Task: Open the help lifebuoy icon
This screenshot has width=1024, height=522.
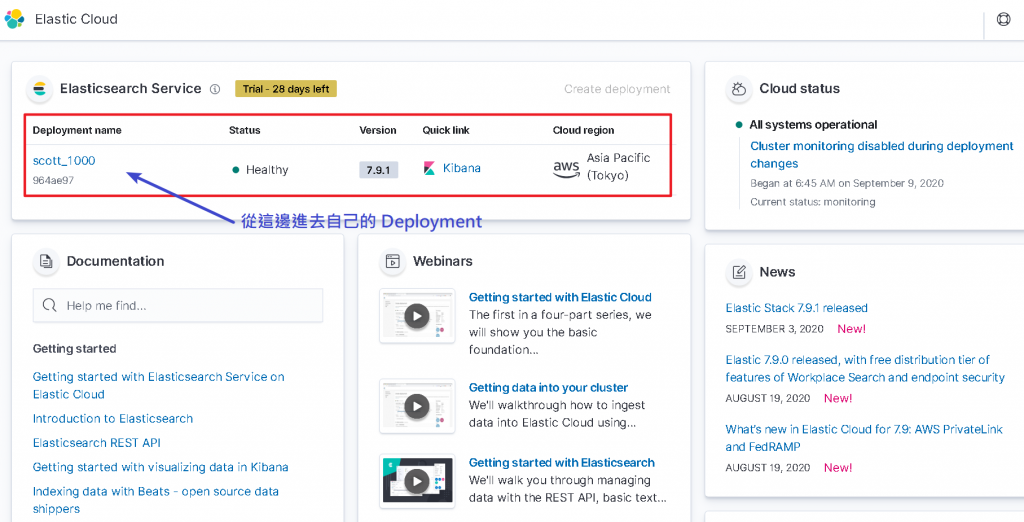Action: click(x=1003, y=19)
